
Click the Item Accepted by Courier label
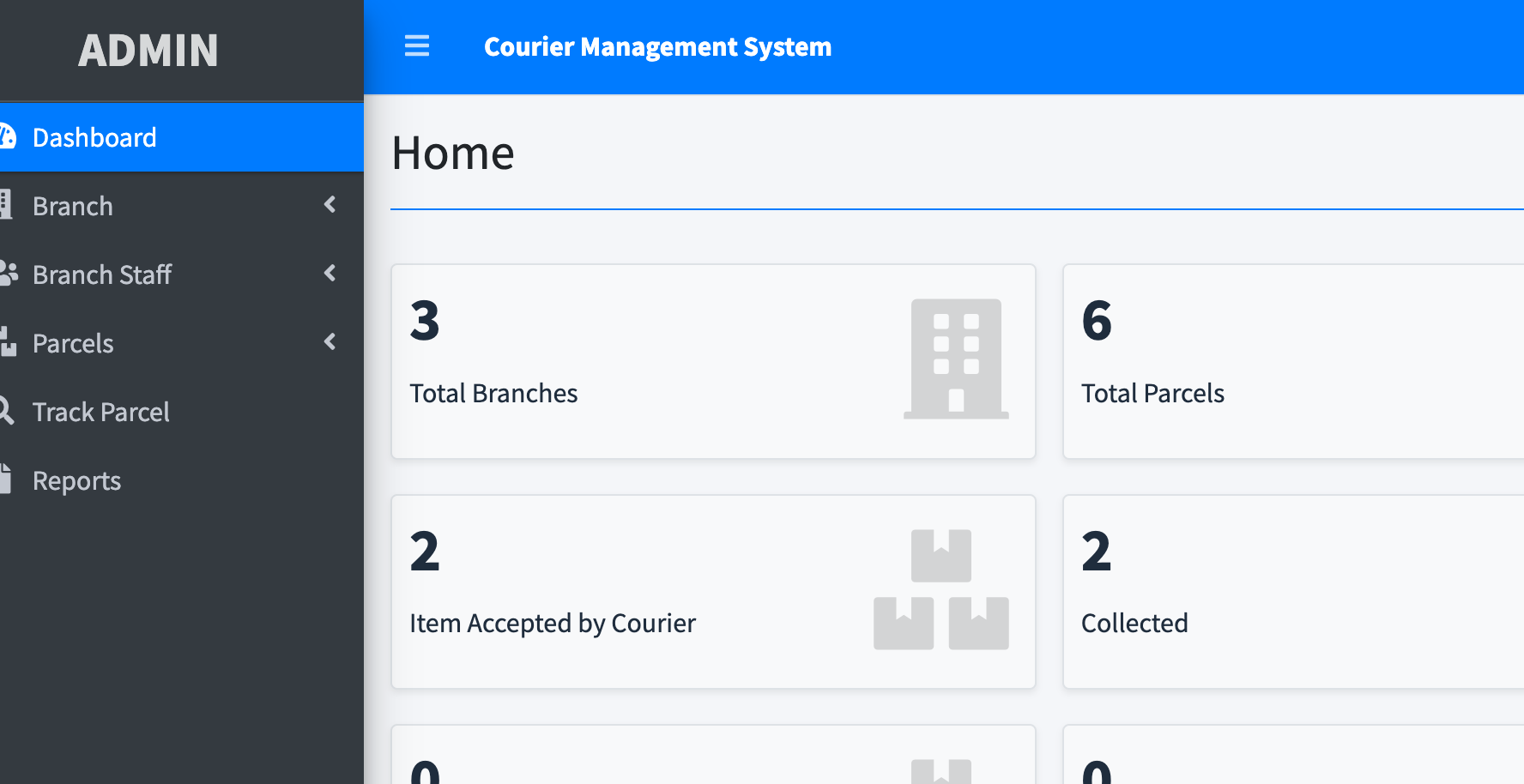coord(553,624)
